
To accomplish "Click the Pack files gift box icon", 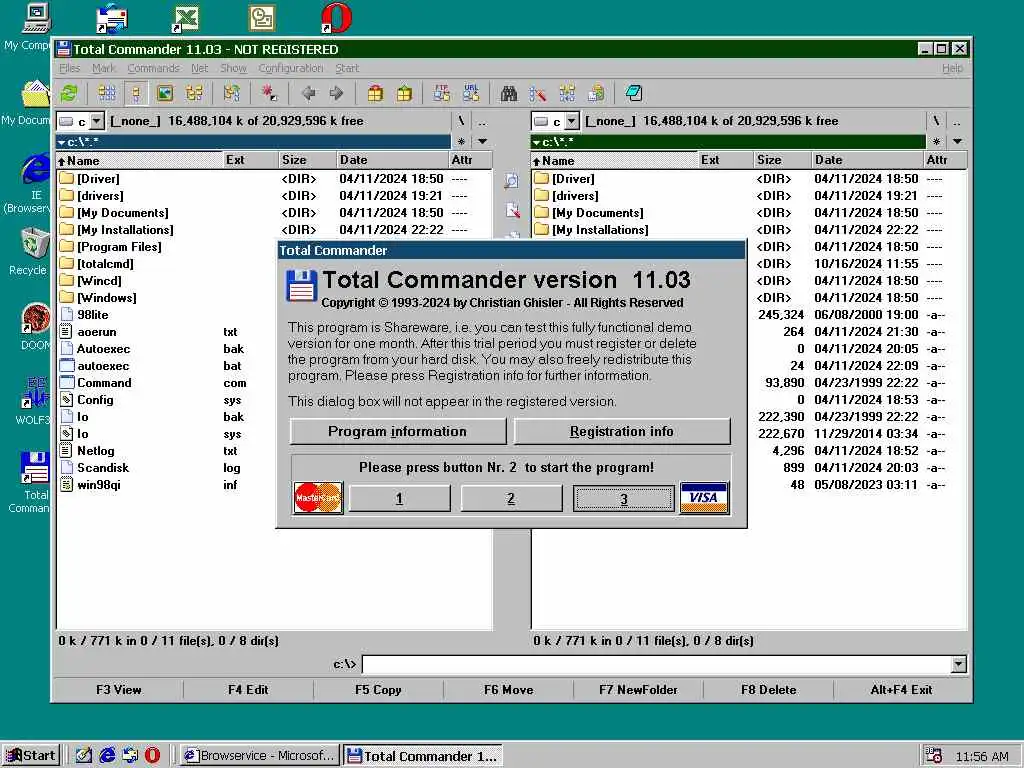I will click(375, 93).
